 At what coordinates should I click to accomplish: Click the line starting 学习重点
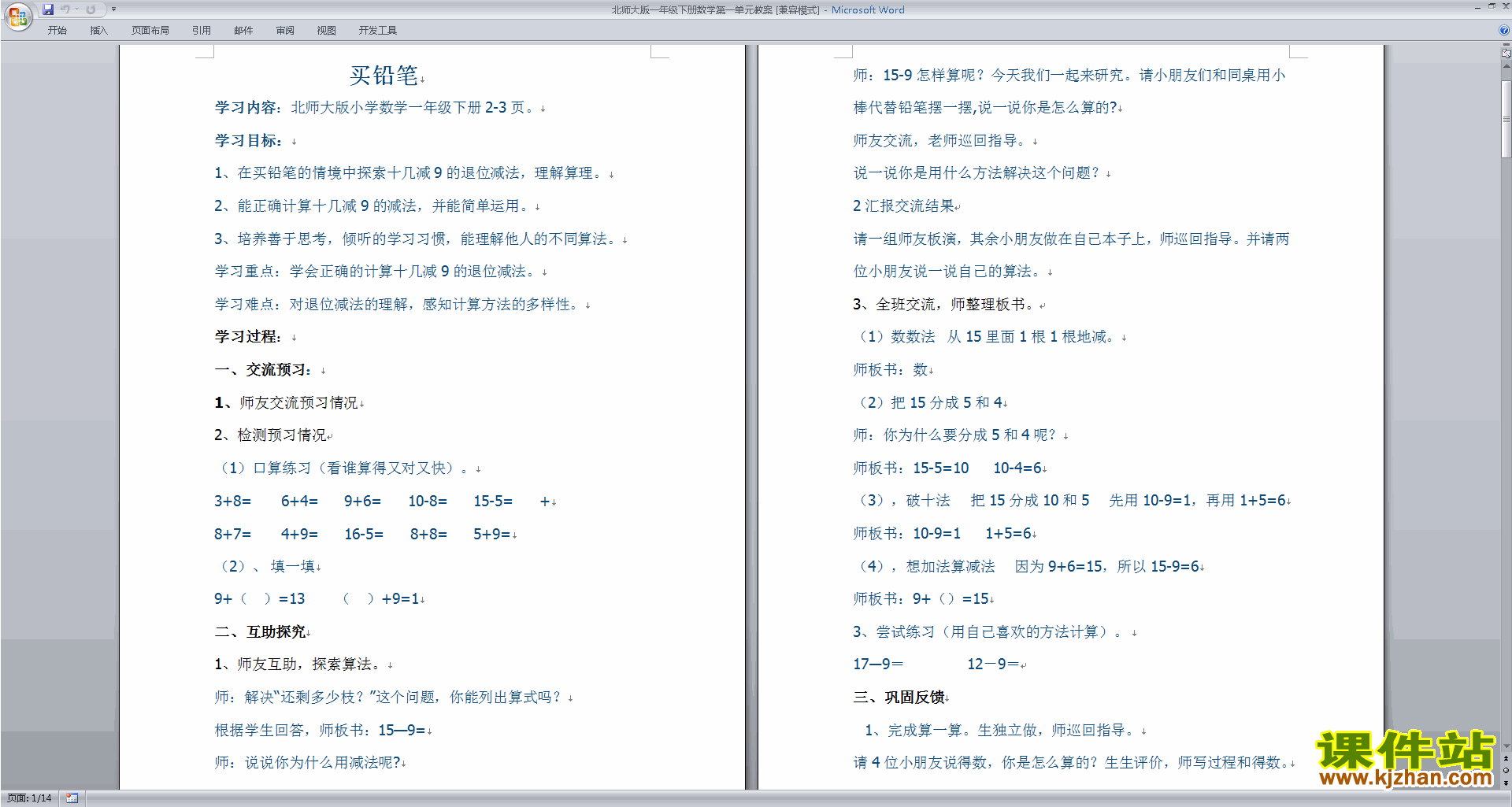pos(376,272)
